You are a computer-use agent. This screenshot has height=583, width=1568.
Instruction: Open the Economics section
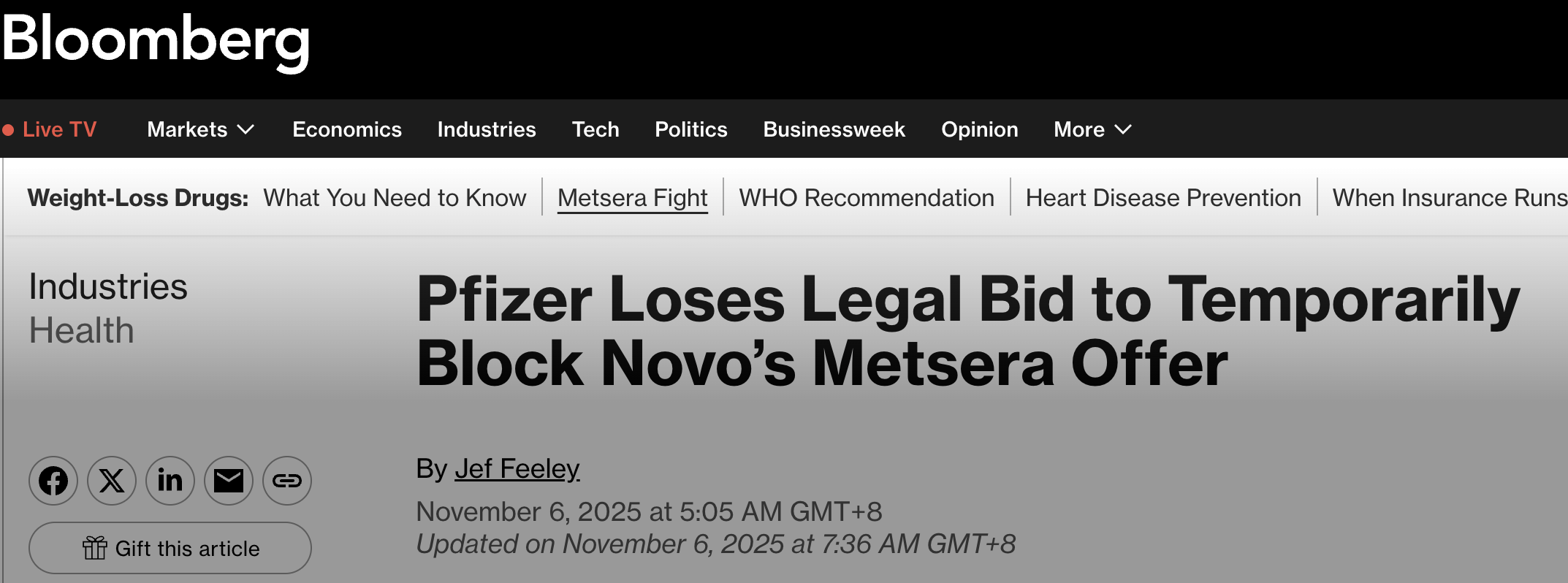347,130
